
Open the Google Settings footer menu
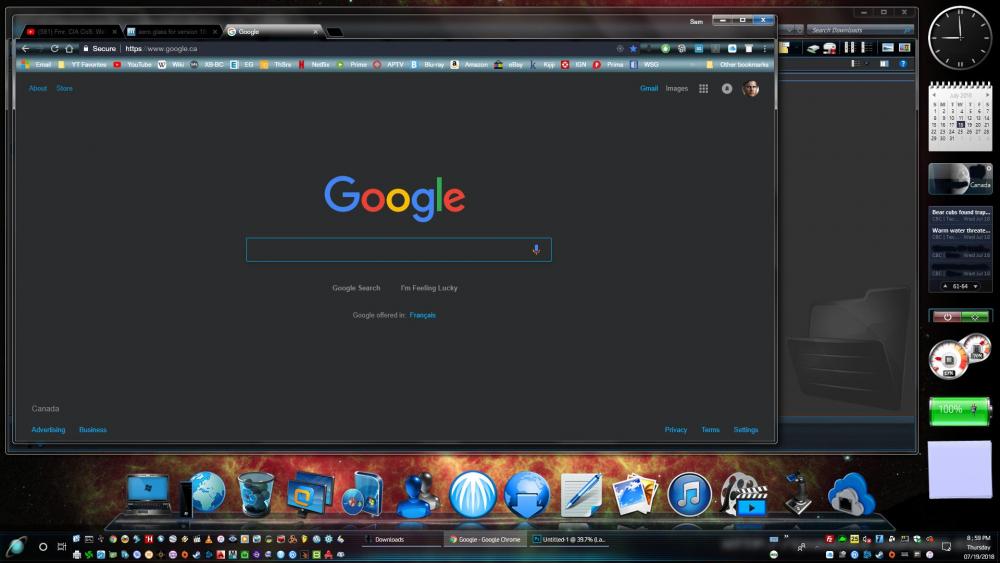point(746,430)
